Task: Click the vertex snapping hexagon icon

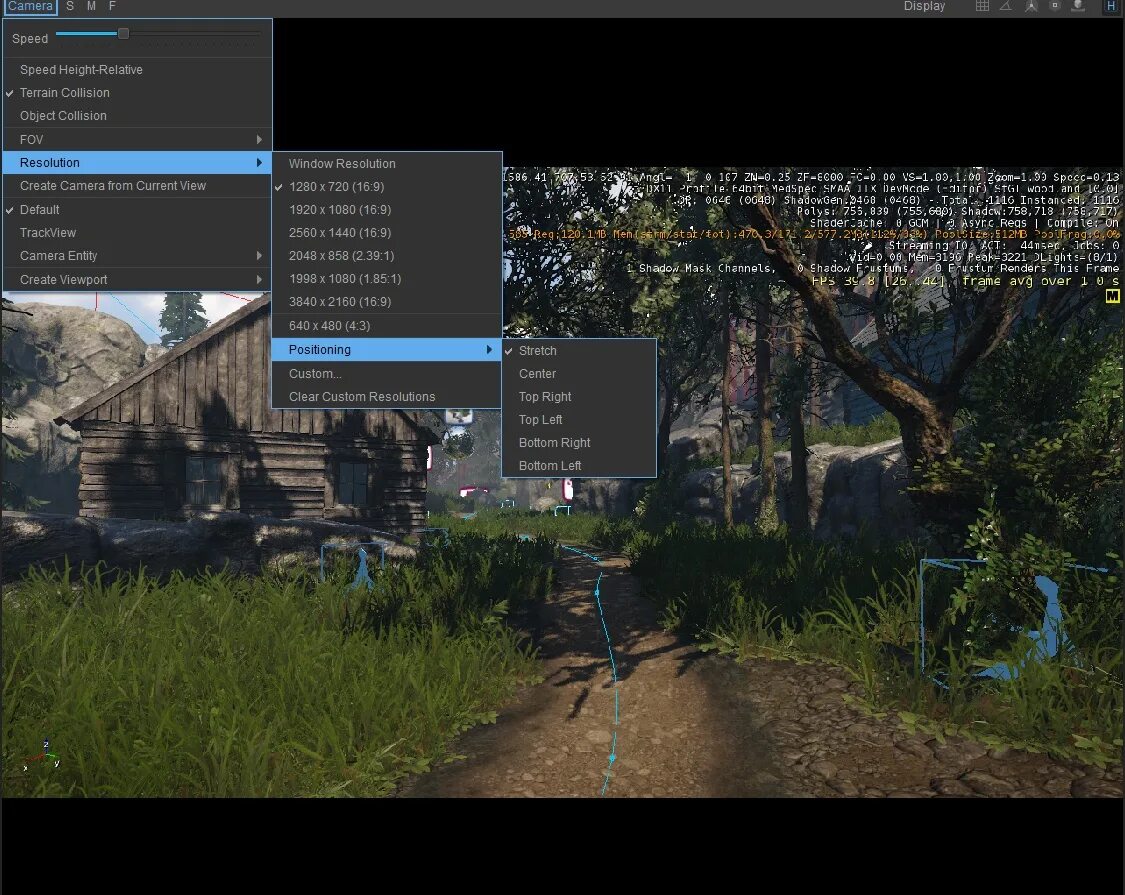Action: coord(1054,6)
